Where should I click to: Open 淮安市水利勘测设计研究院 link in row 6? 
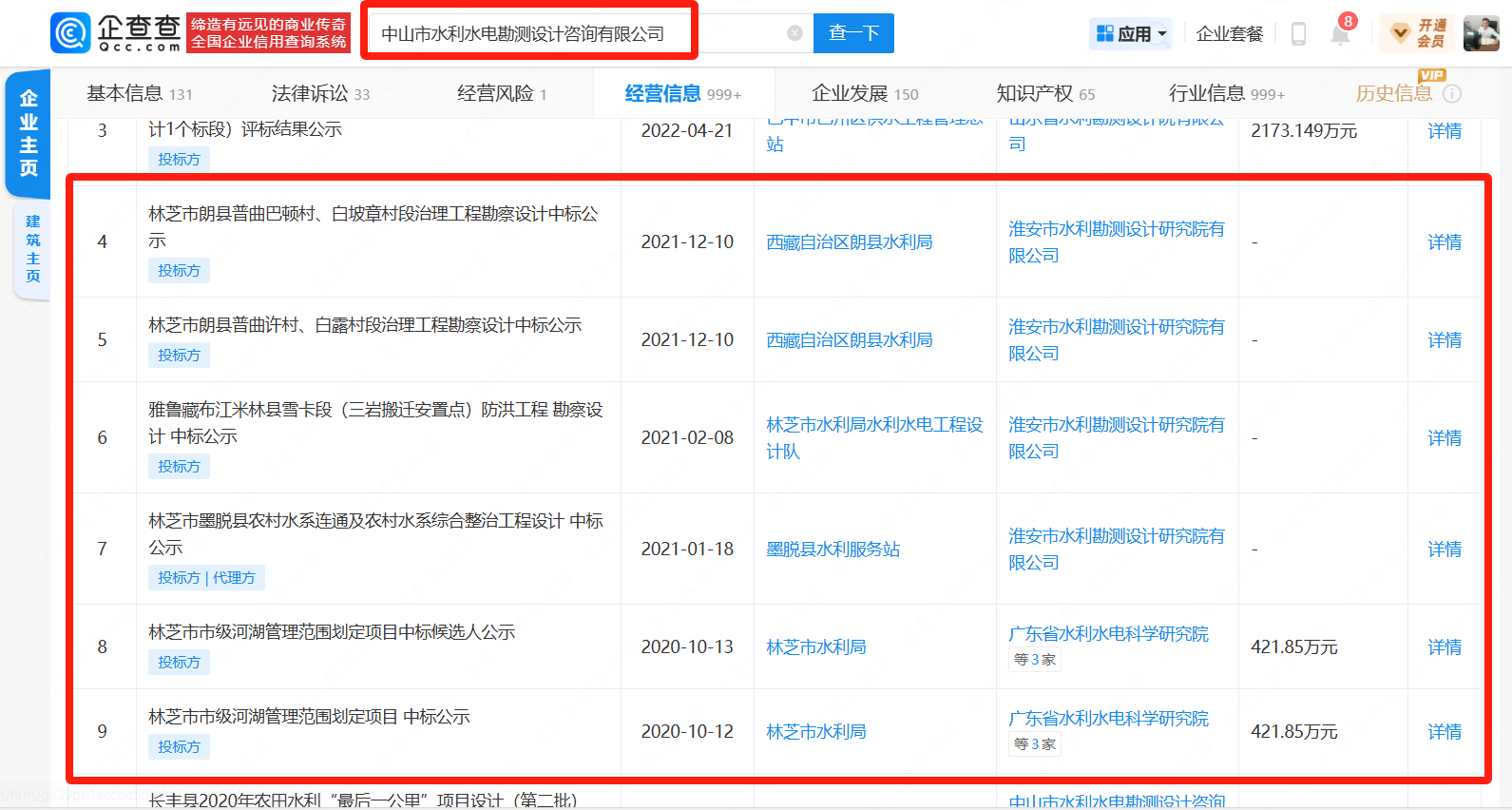(x=1116, y=437)
